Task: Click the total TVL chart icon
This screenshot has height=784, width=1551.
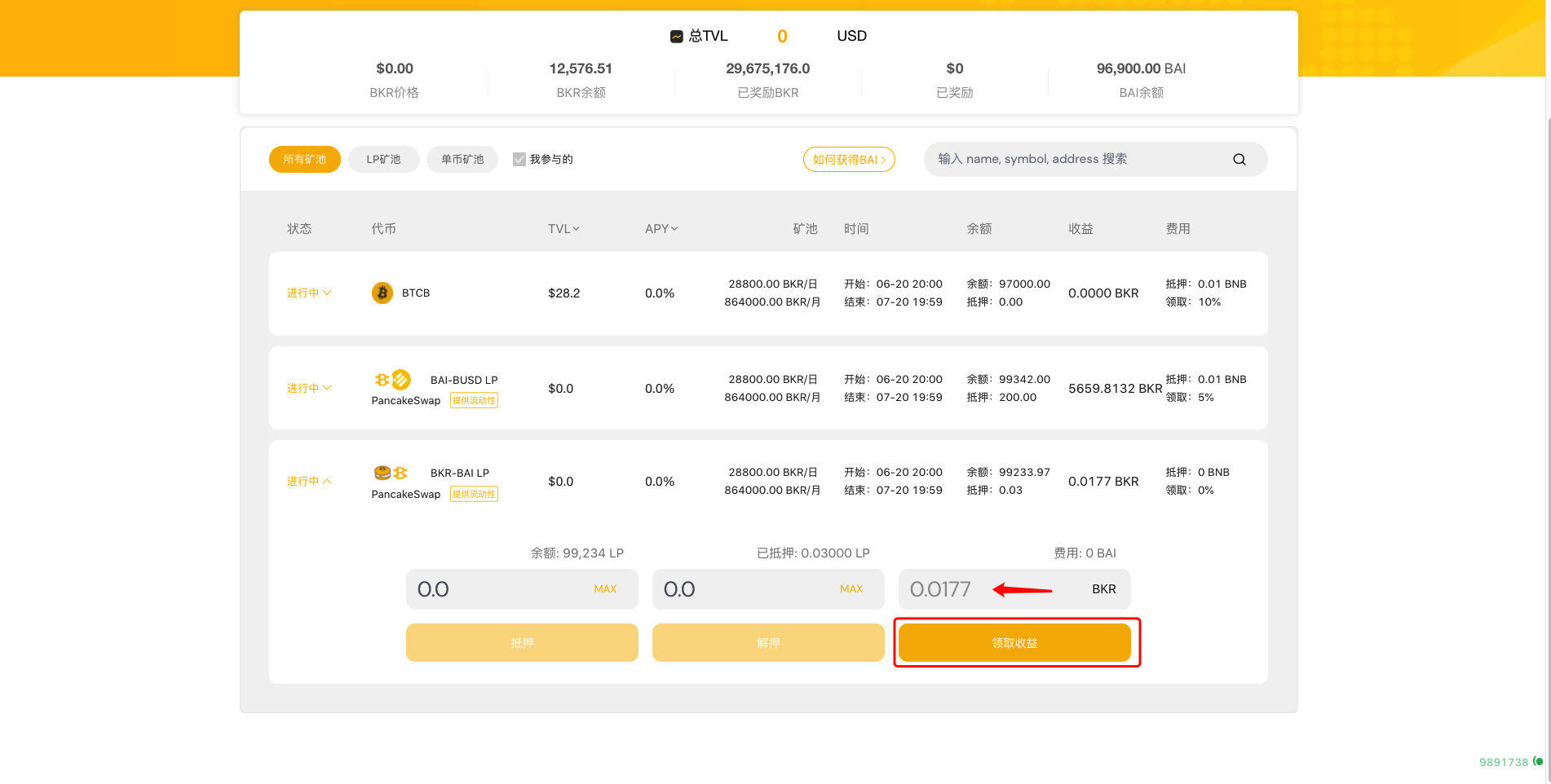Action: (676, 37)
